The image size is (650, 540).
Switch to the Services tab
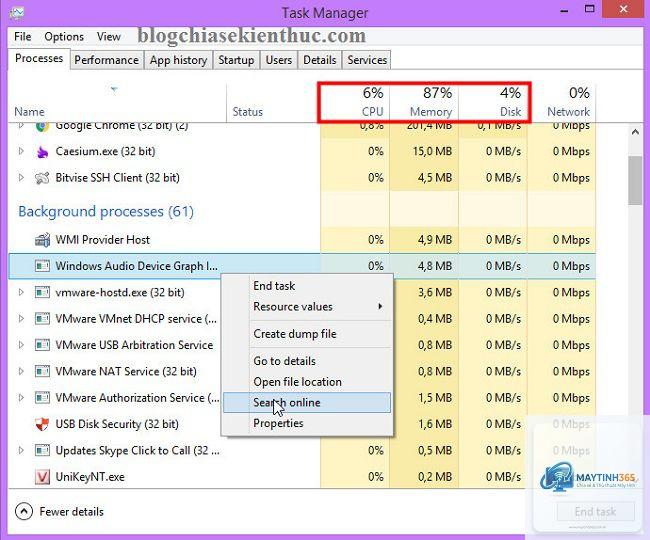(x=367, y=61)
